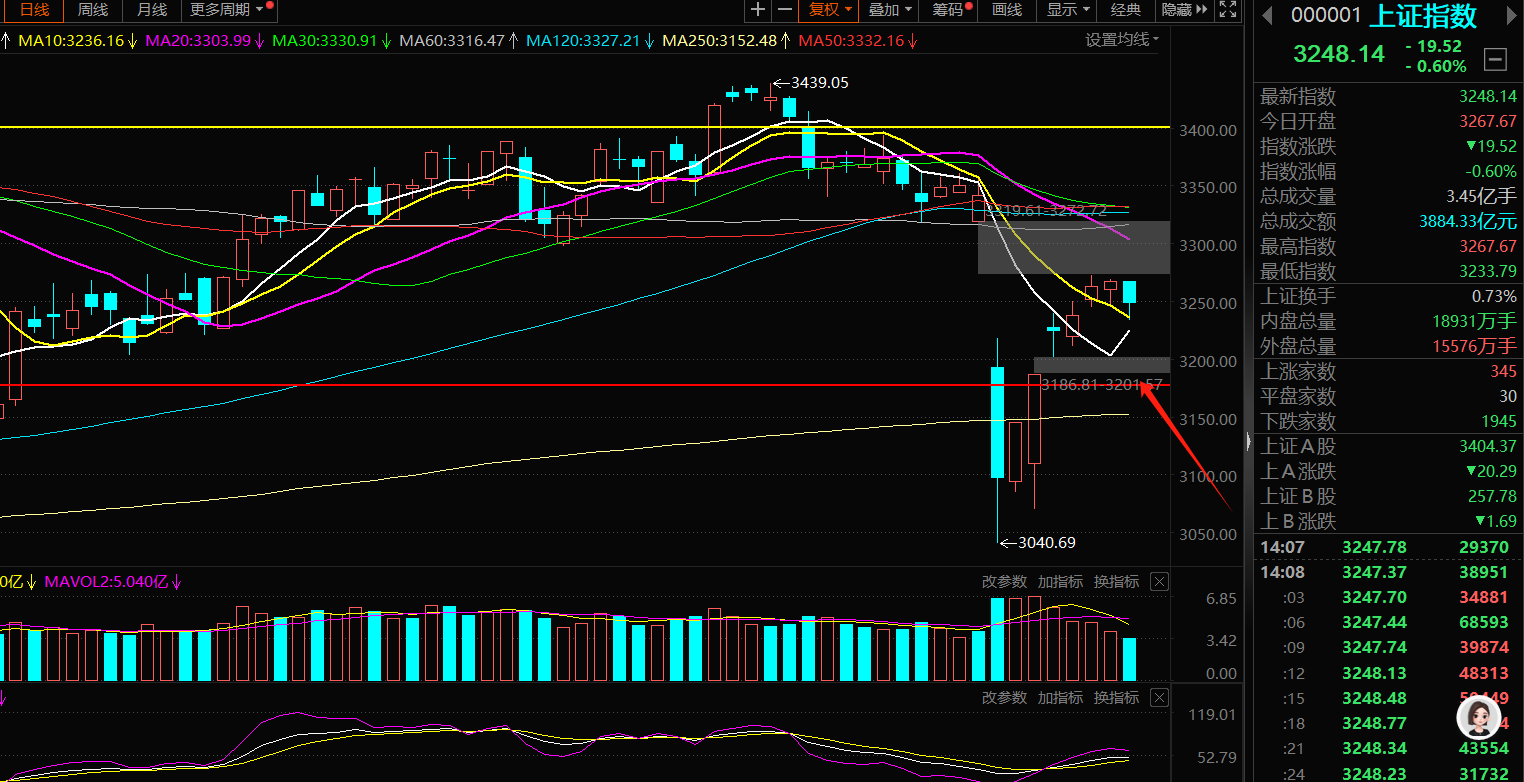Close the lower oscillator indicator panel
Screen dimensions: 1524x782
click(1159, 698)
